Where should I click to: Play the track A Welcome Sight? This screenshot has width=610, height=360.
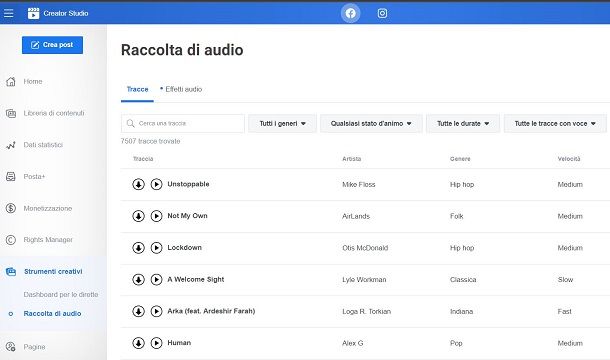pyautogui.click(x=156, y=279)
